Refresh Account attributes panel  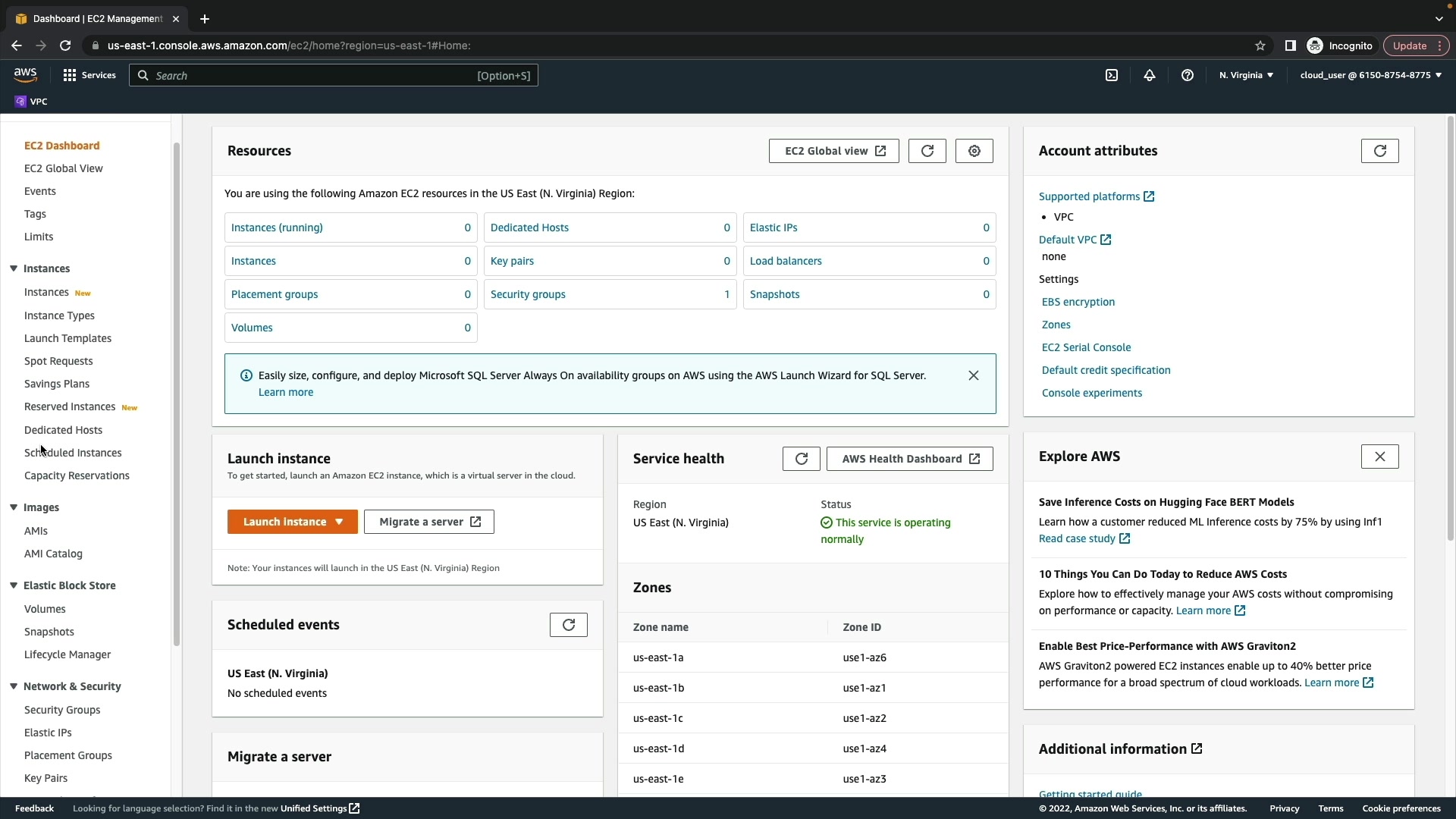1379,151
